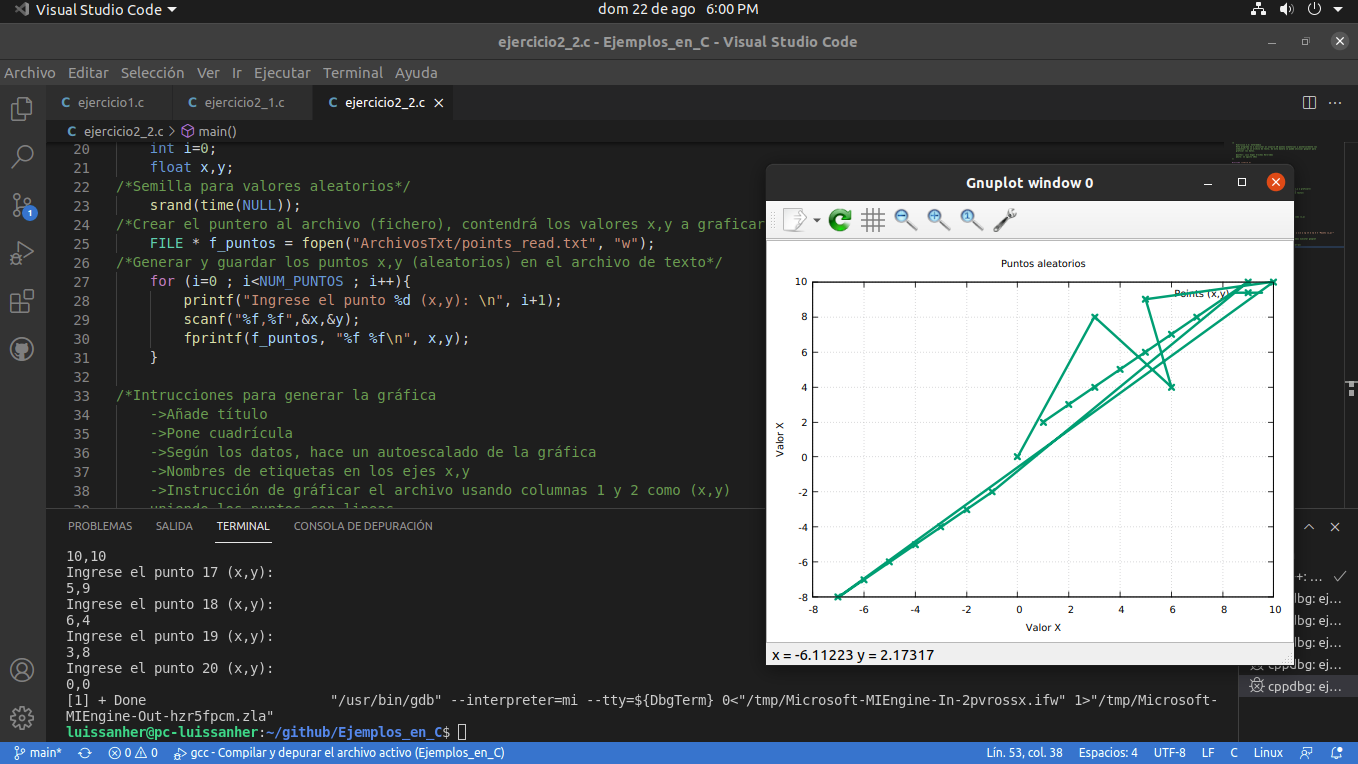1358x764 pixels.
Task: Toggle the grid on the Gnuplot plot
Action: [872, 220]
